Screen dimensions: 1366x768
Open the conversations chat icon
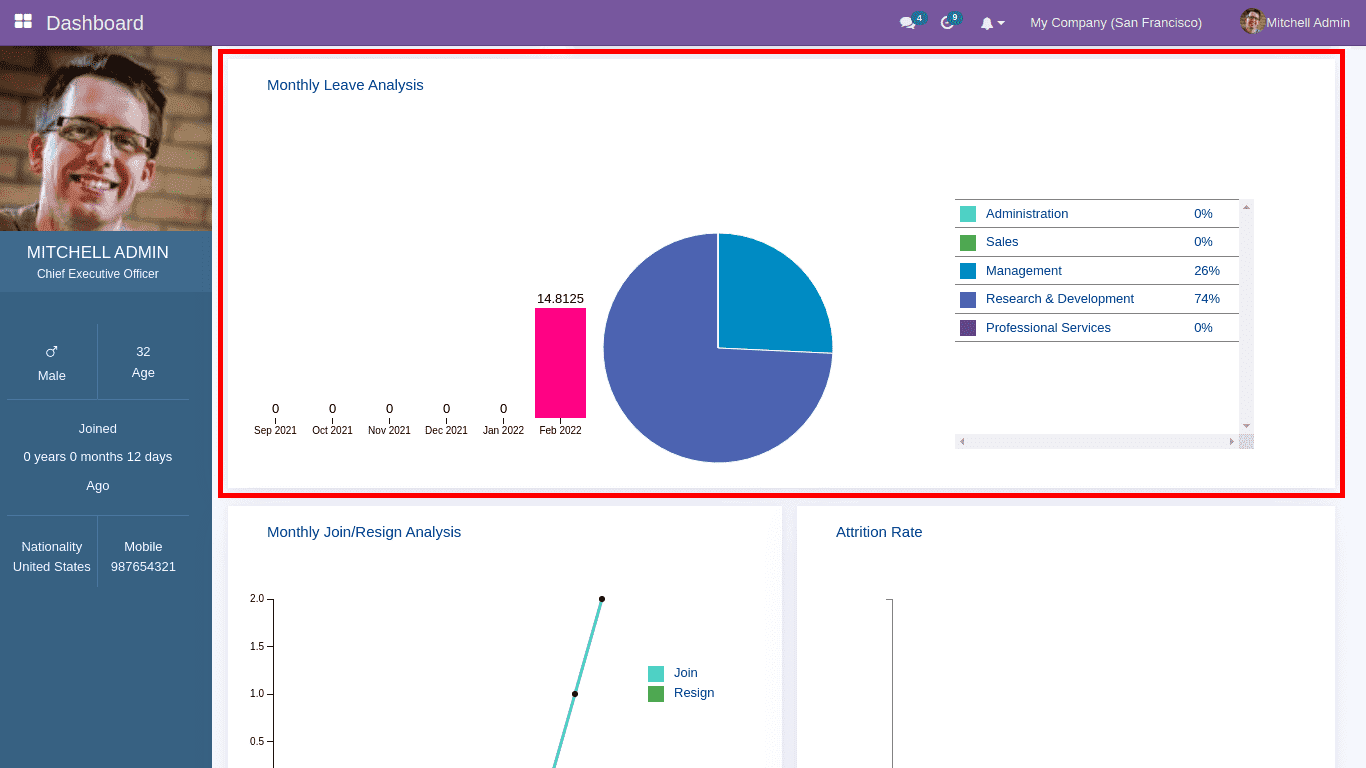907,23
